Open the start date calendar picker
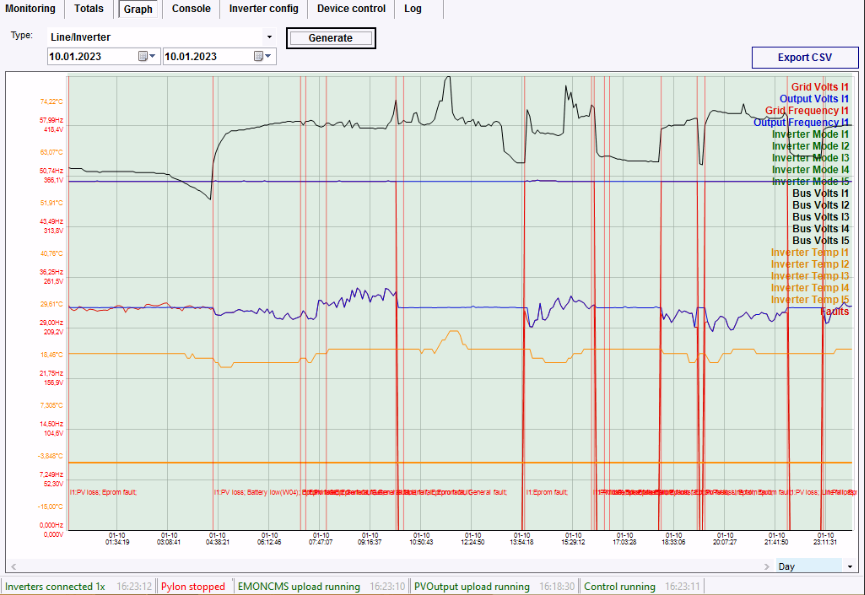865x595 pixels. (x=147, y=56)
